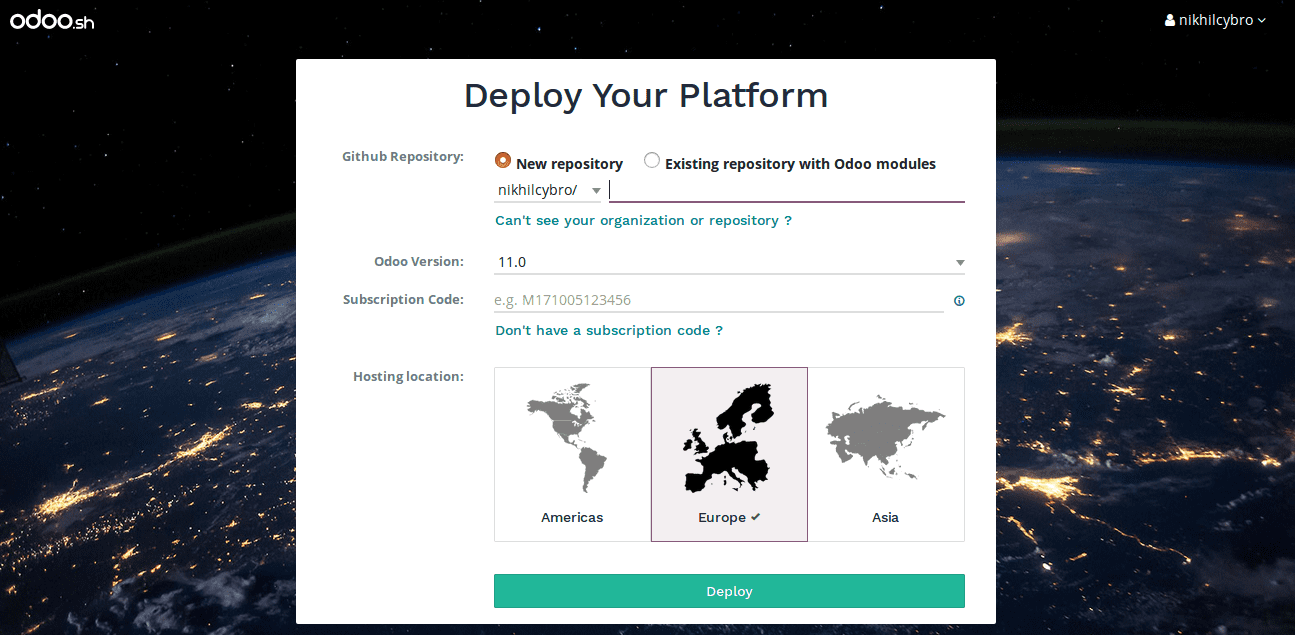The width and height of the screenshot is (1295, 635).
Task: Click the Deploy Your Platform heading
Action: [646, 95]
